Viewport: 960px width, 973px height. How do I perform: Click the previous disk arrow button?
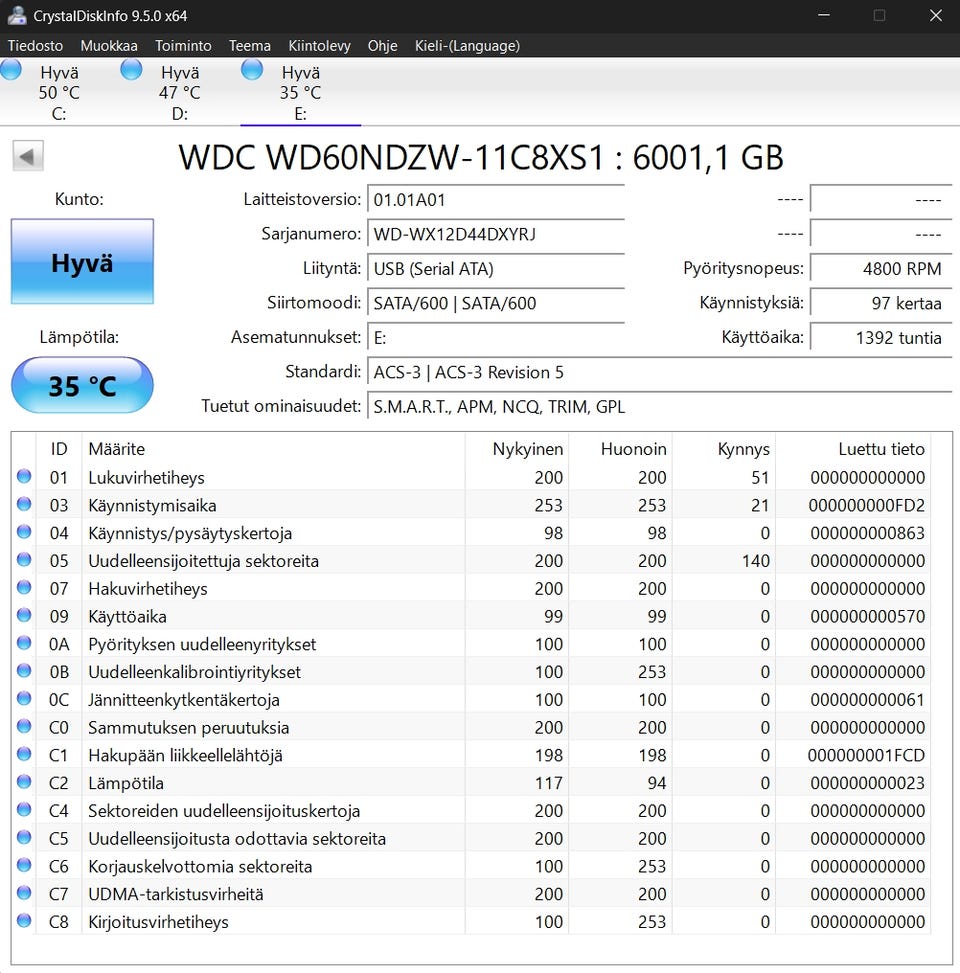[x=28, y=156]
